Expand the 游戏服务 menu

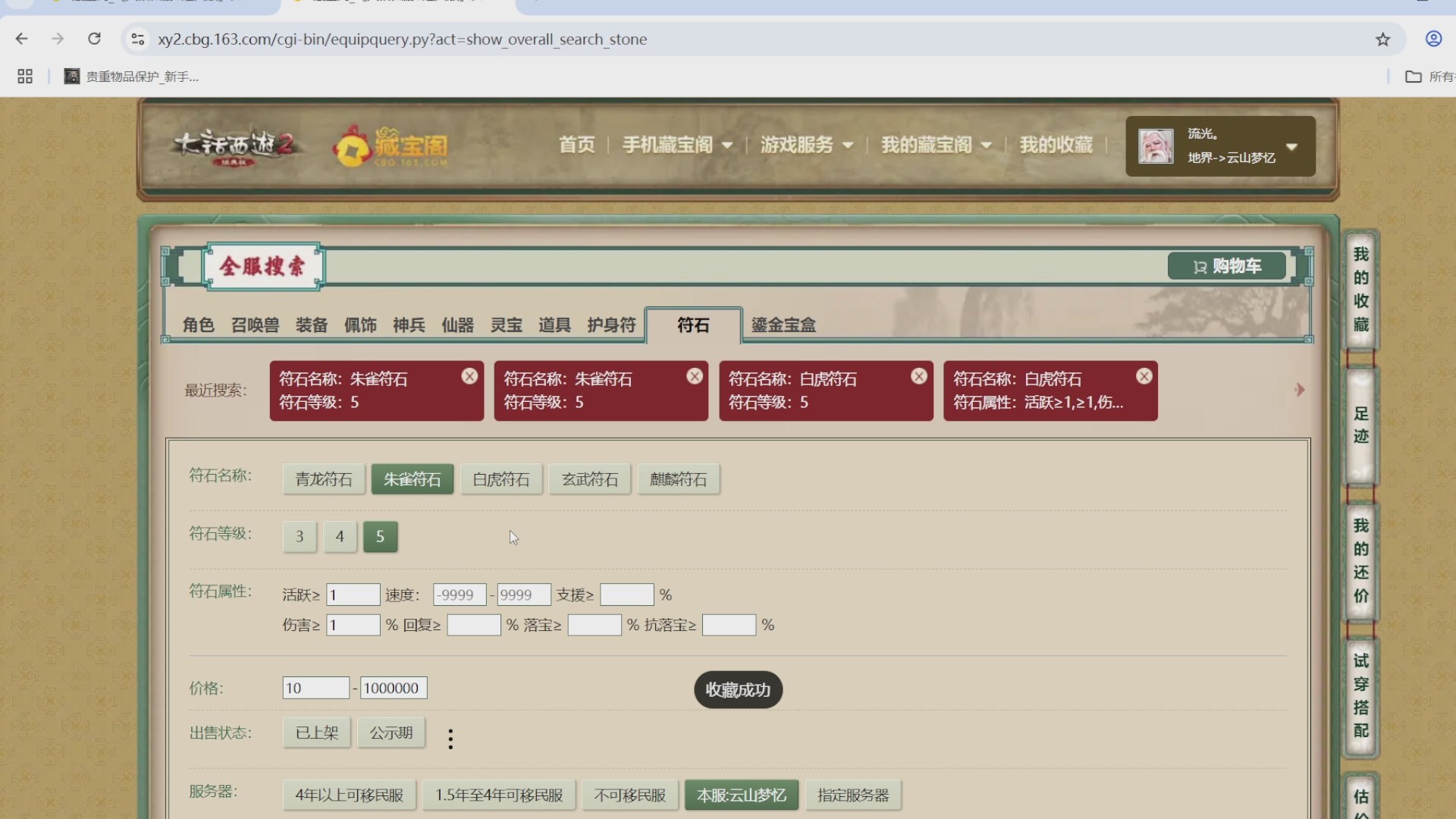[x=807, y=145]
